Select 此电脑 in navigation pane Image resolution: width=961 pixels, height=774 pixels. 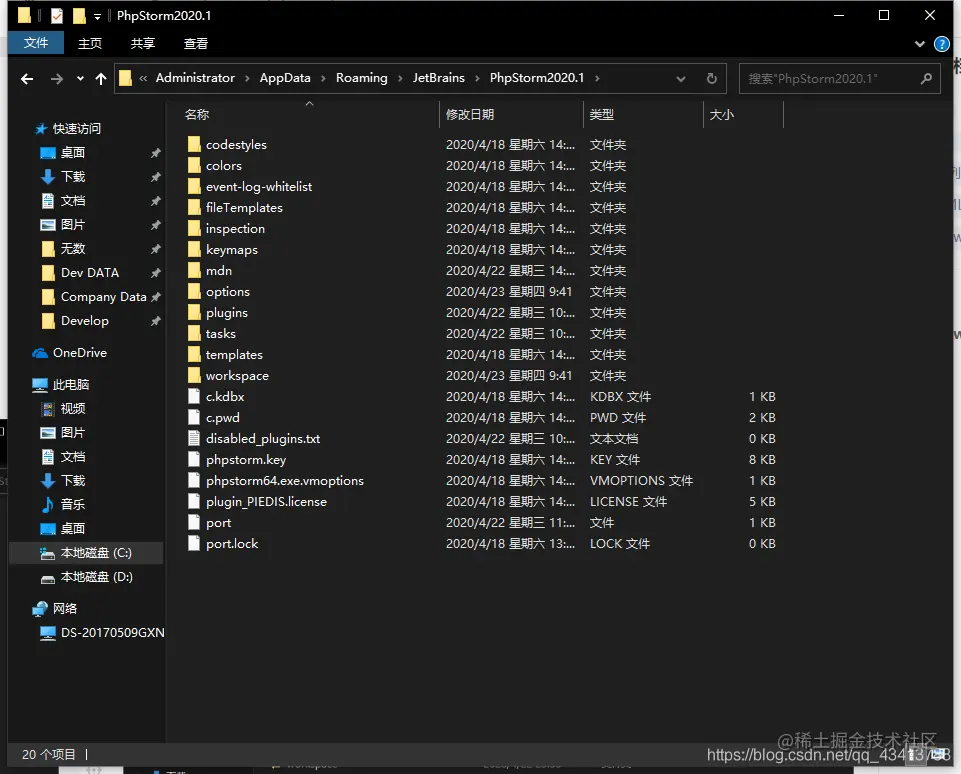pos(70,385)
